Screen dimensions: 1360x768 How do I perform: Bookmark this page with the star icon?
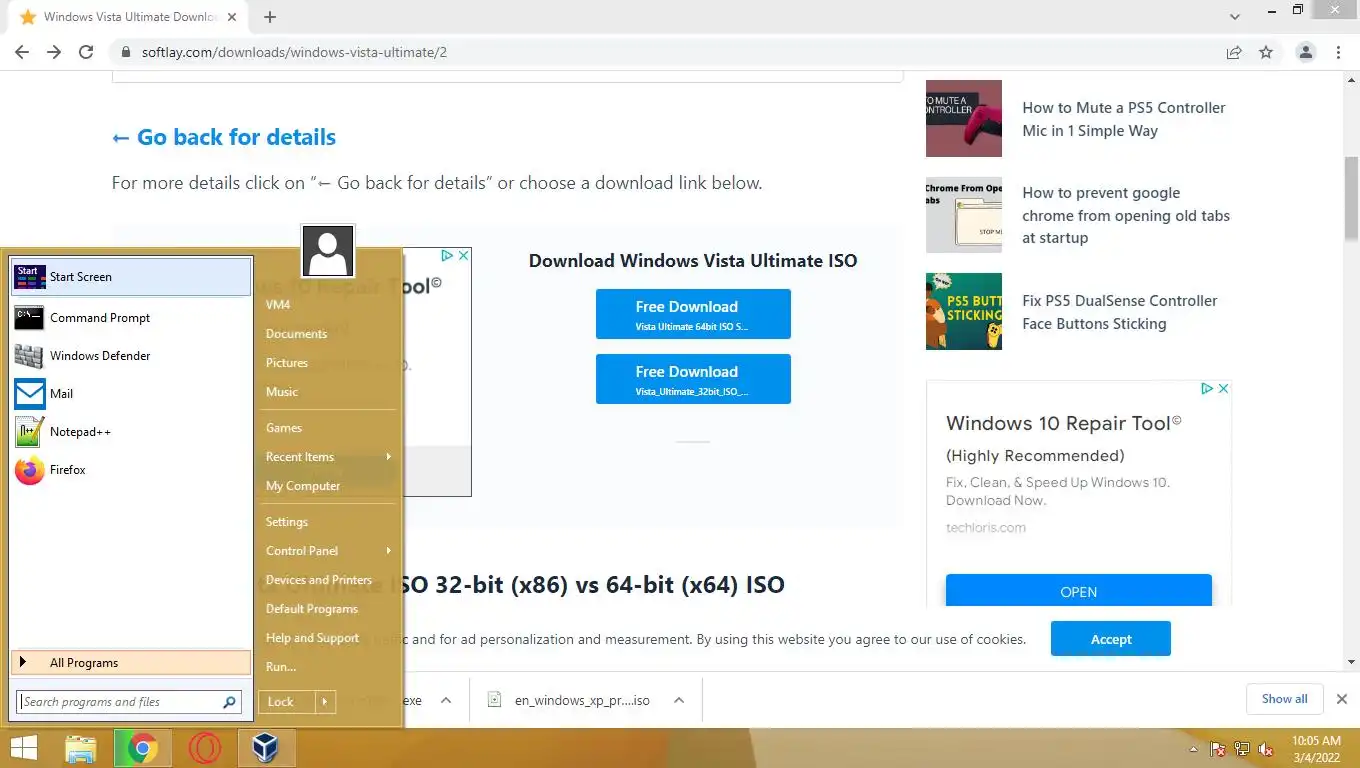click(x=1266, y=52)
